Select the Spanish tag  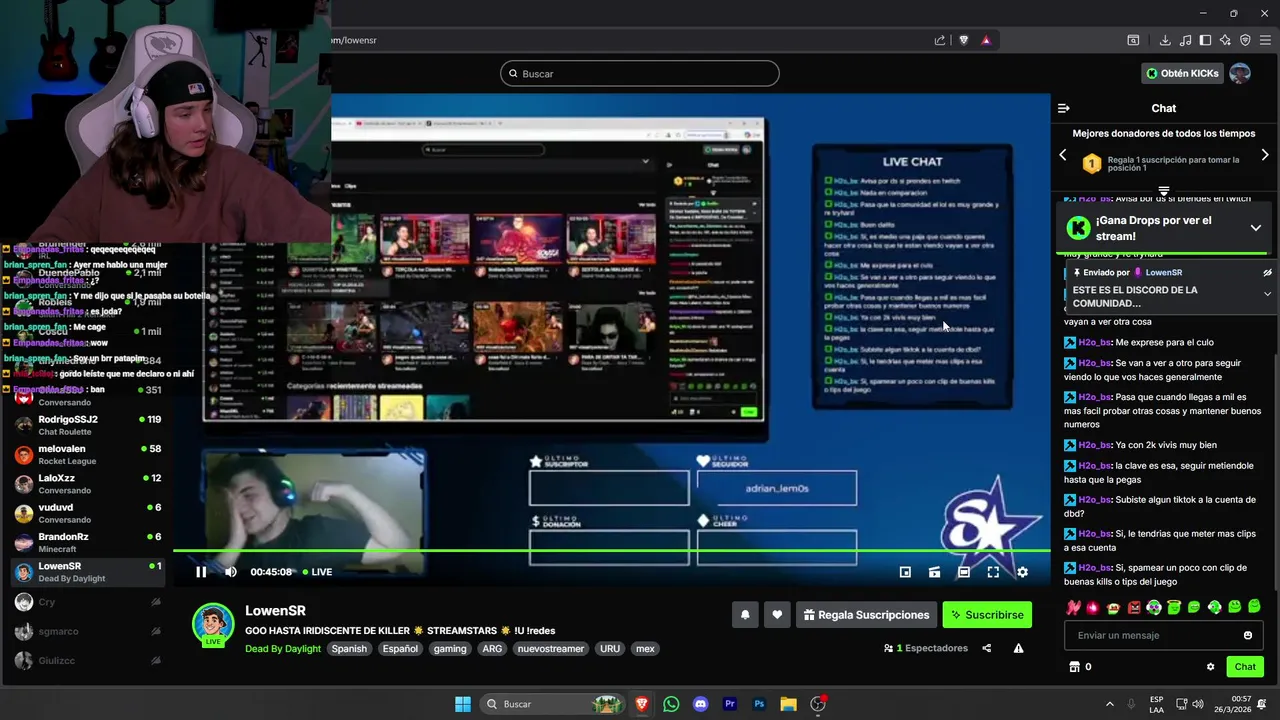point(349,649)
